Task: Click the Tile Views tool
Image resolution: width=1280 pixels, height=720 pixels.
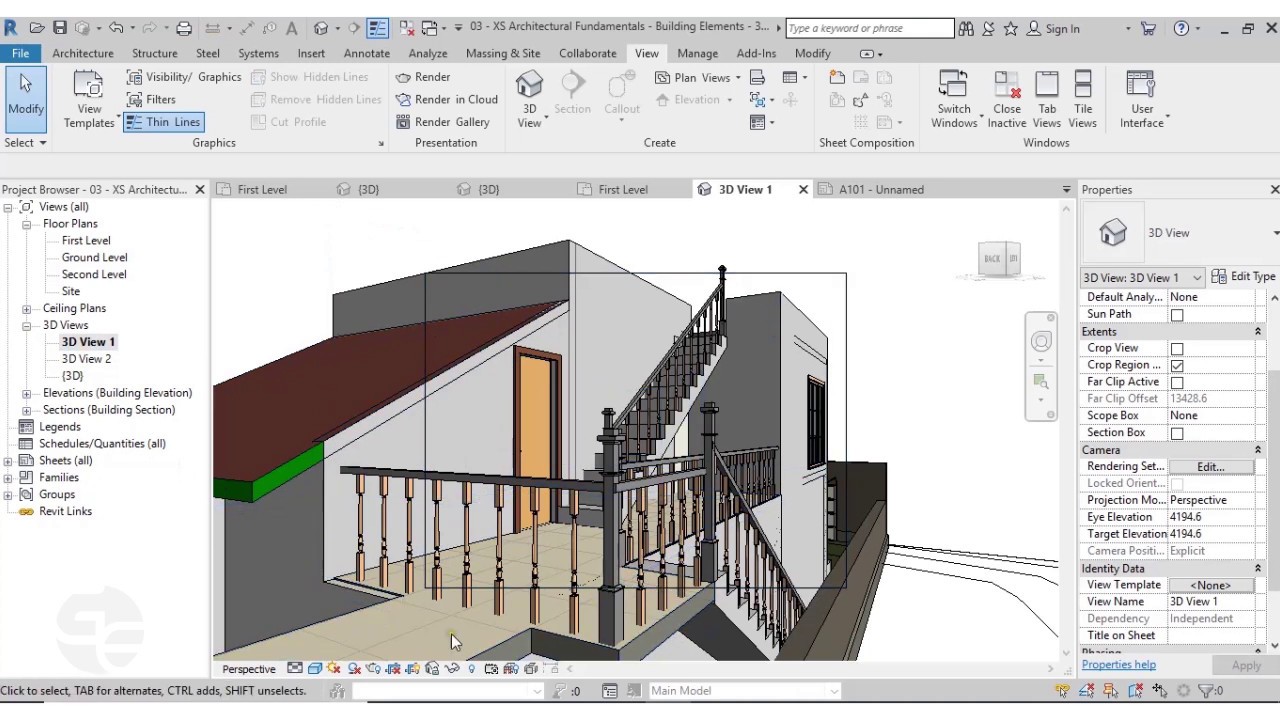Action: point(1083,99)
